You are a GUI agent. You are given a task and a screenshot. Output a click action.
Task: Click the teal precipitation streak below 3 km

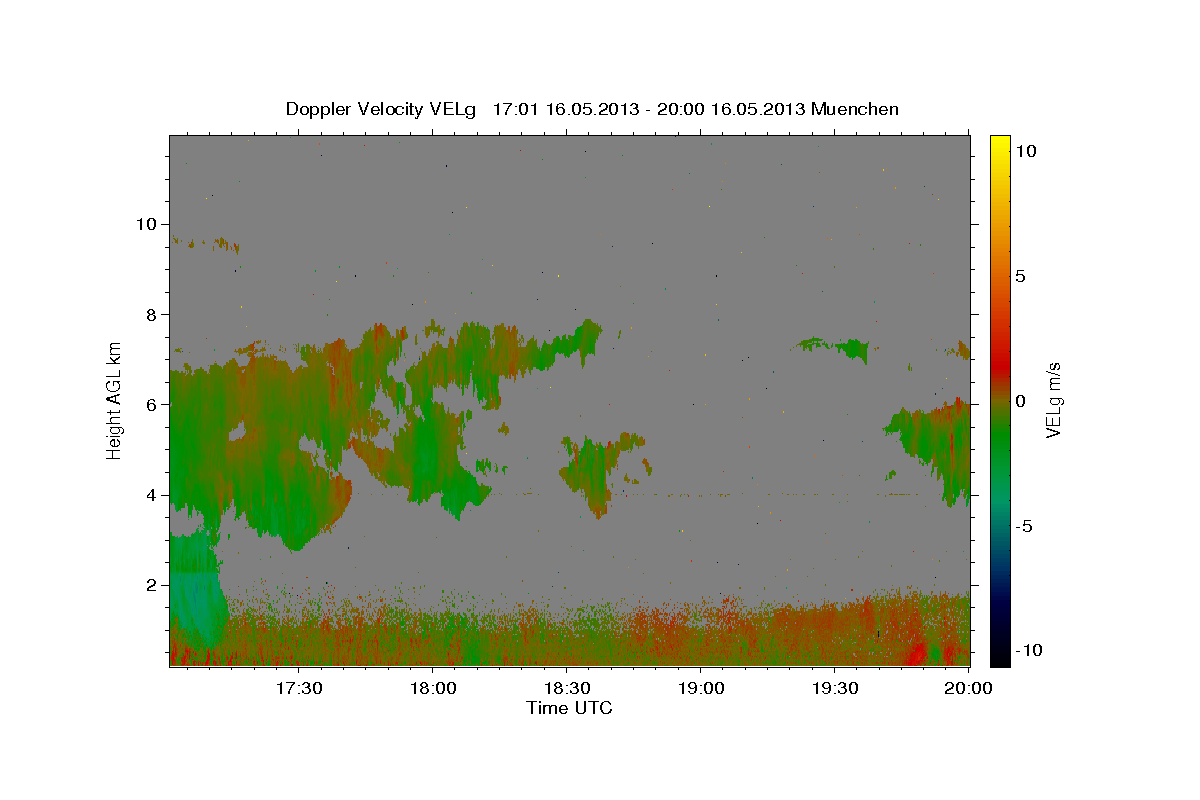[x=195, y=590]
